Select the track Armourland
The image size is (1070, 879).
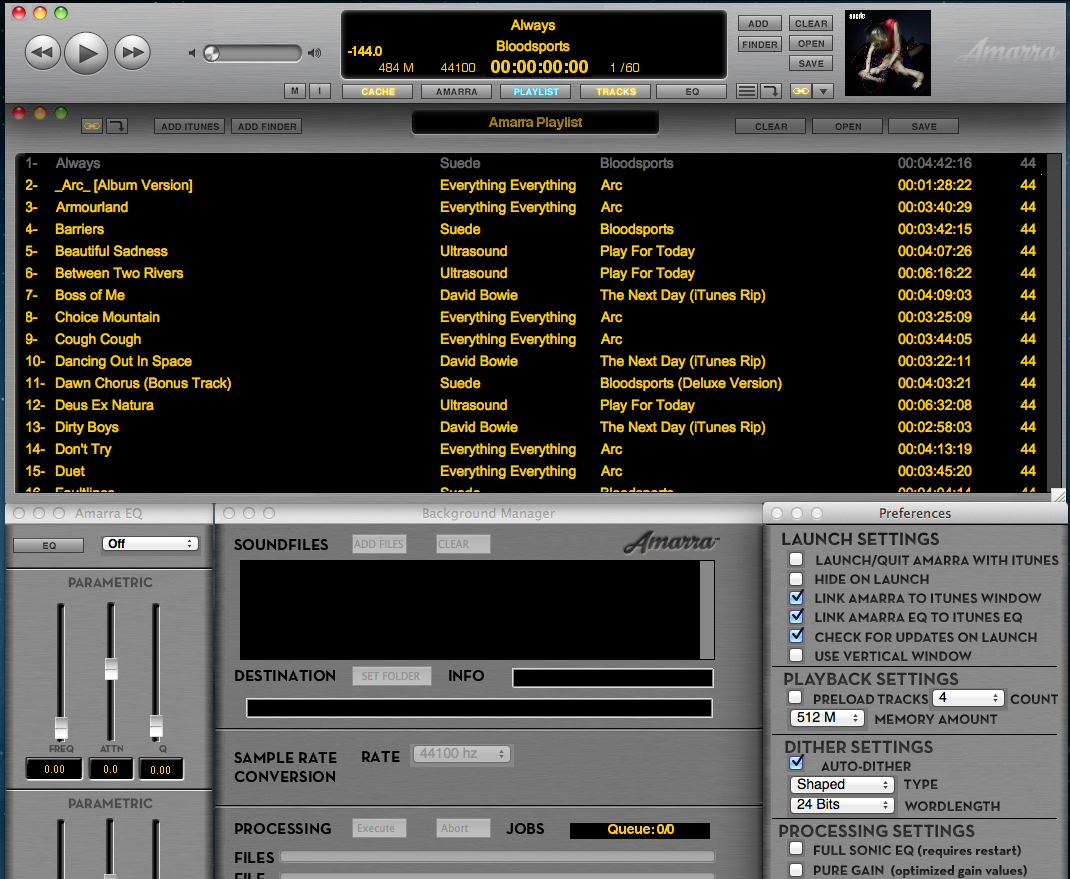[532, 207]
